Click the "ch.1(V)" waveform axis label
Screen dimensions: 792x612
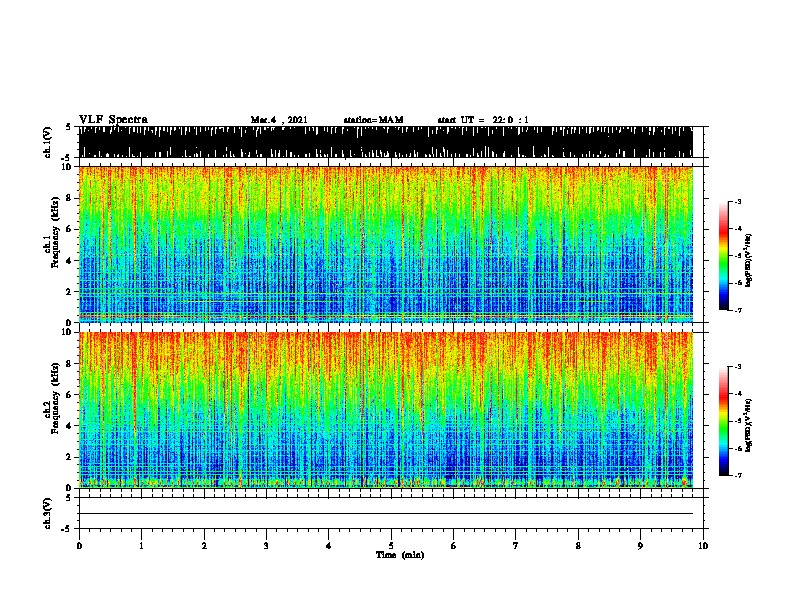48,142
